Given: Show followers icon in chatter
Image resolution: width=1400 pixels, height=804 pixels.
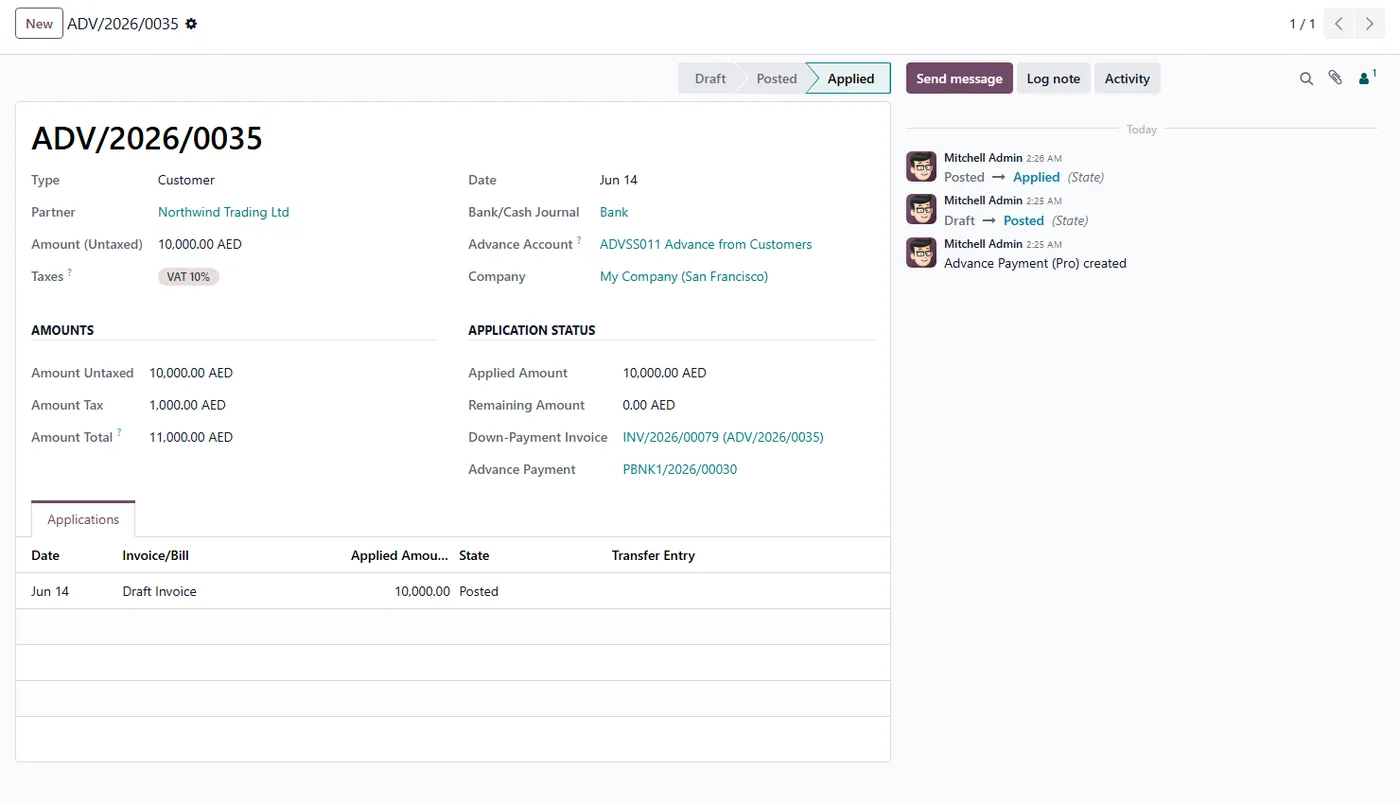Looking at the screenshot, I should (1367, 78).
